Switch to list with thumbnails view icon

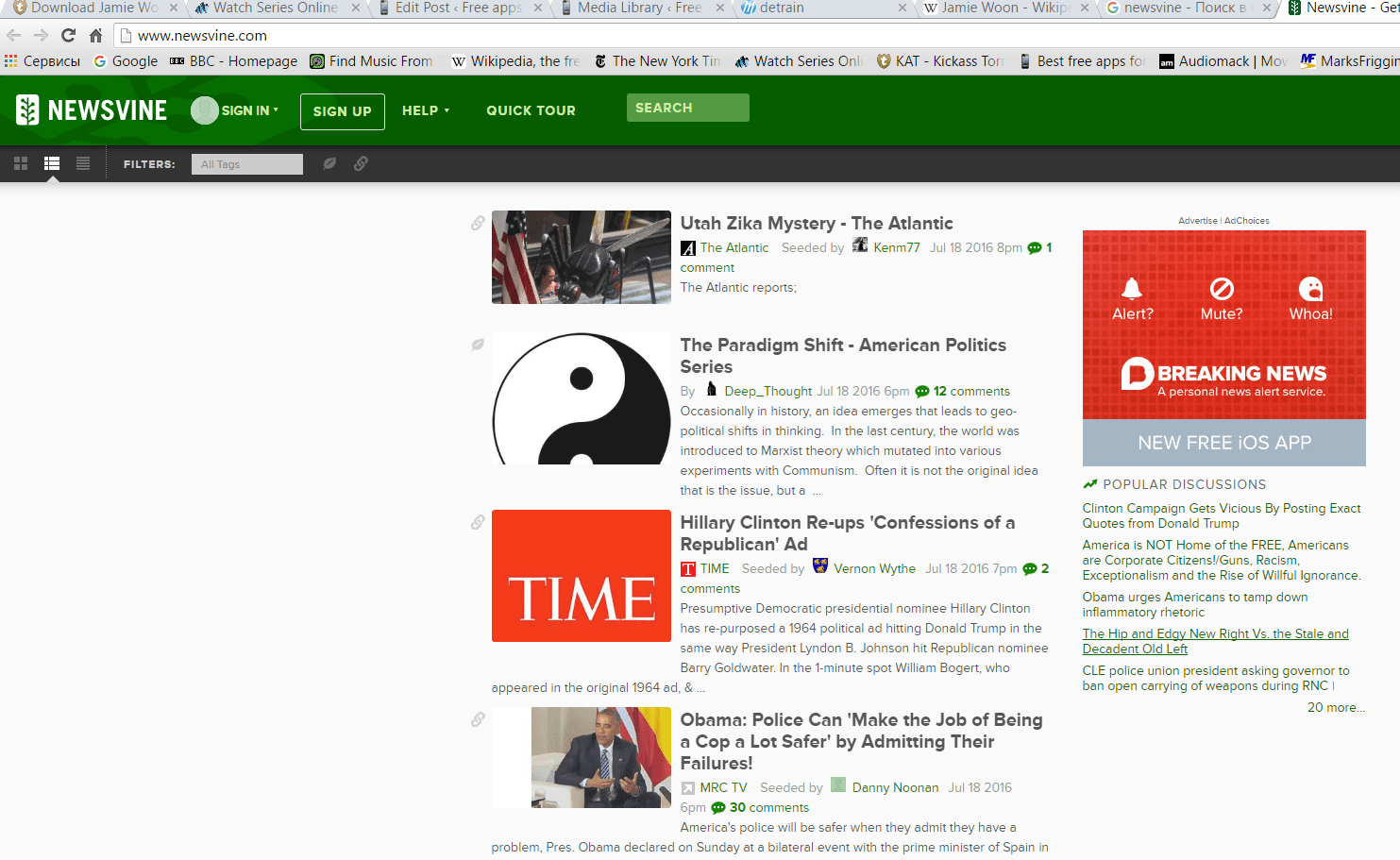[52, 164]
